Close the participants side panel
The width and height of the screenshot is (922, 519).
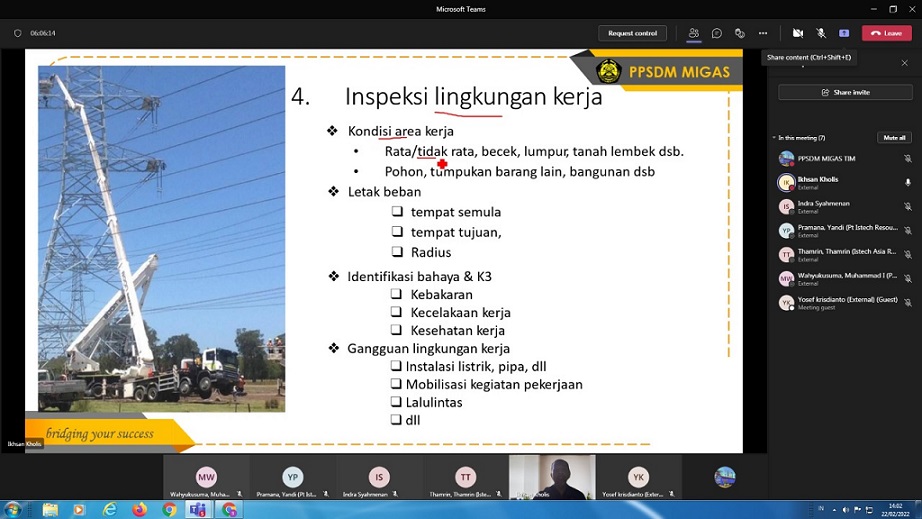coord(905,63)
